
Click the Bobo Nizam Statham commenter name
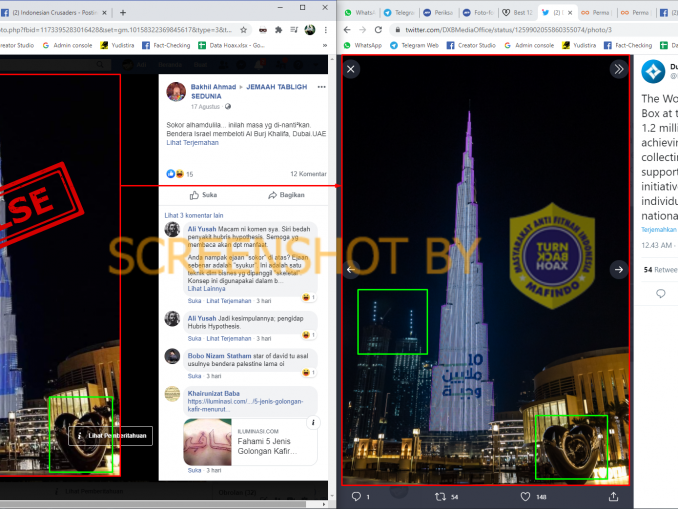point(219,355)
